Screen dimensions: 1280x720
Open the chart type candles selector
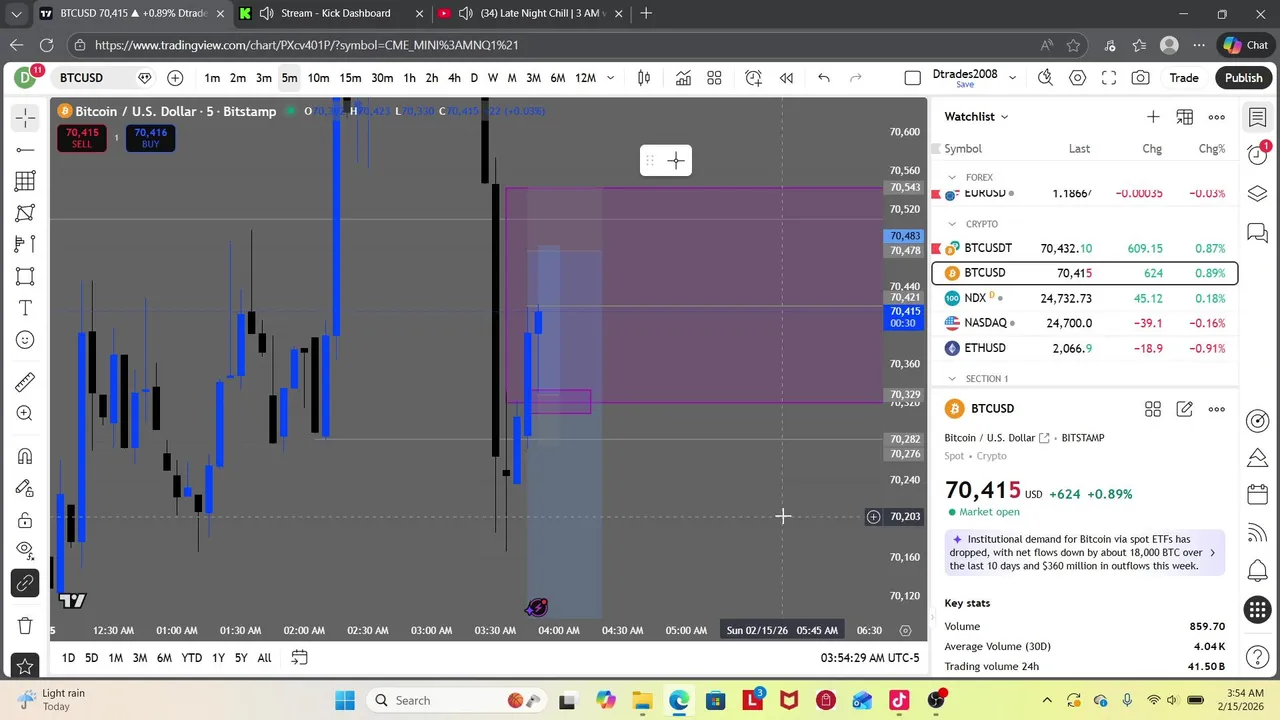click(645, 78)
